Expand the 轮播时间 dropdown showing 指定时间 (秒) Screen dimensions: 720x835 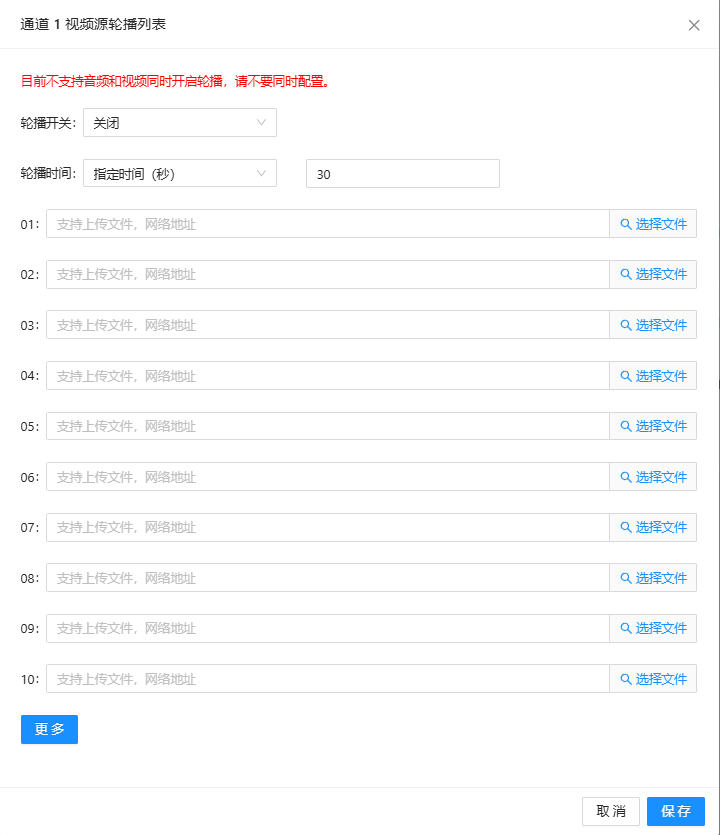coord(180,174)
